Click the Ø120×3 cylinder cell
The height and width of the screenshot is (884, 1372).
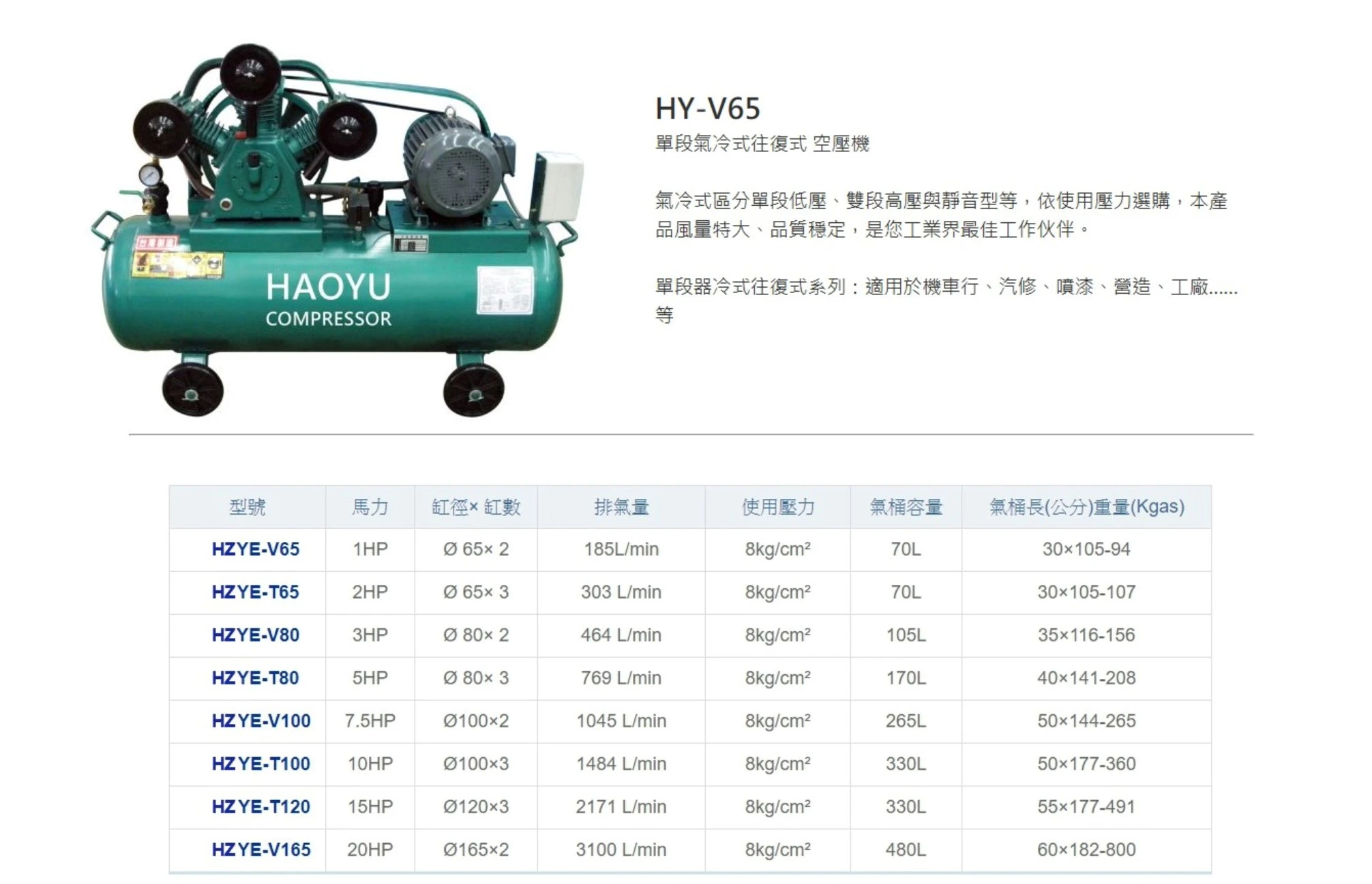(475, 807)
